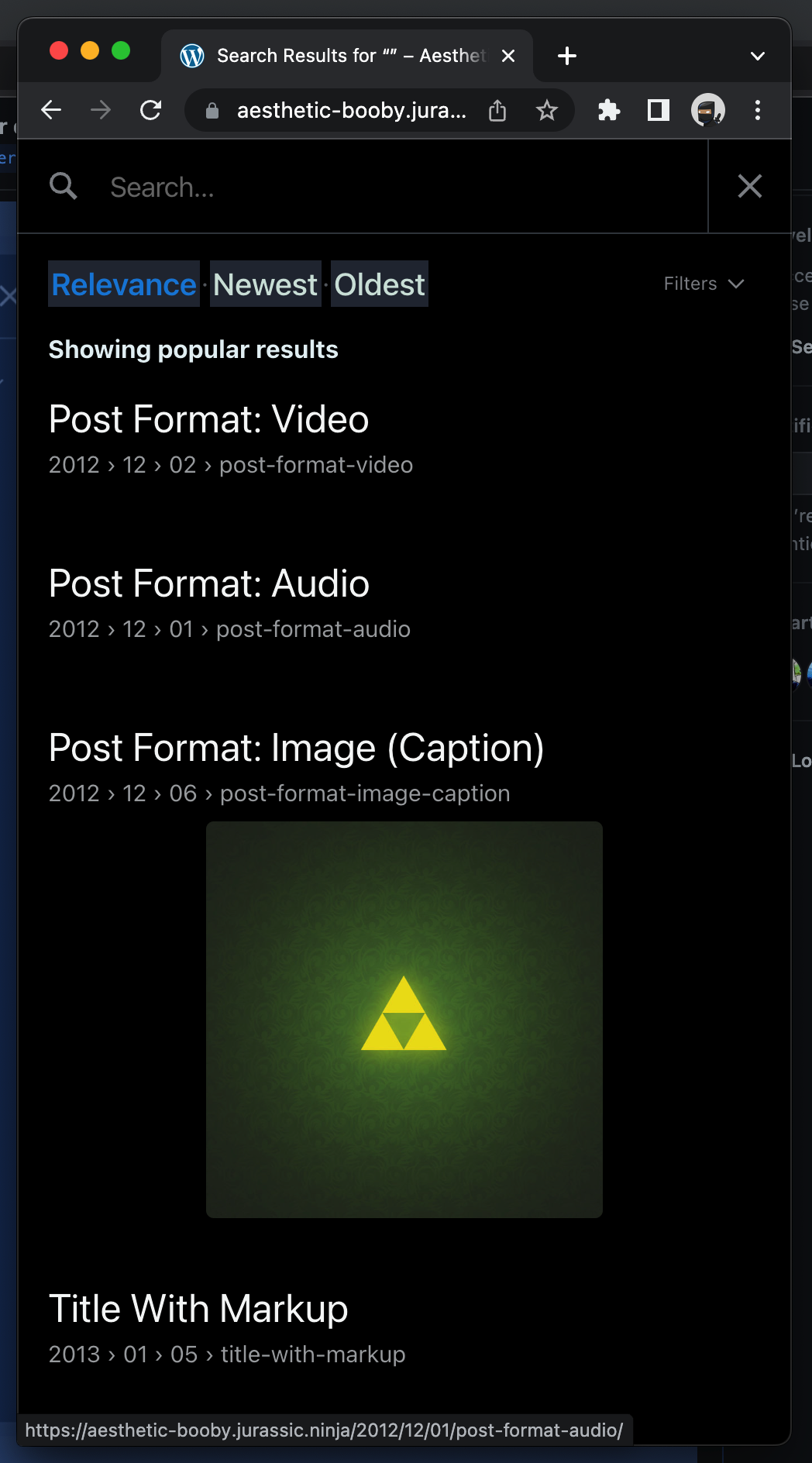Go back to the previous page
Image resolution: width=812 pixels, height=1463 pixels.
click(51, 110)
